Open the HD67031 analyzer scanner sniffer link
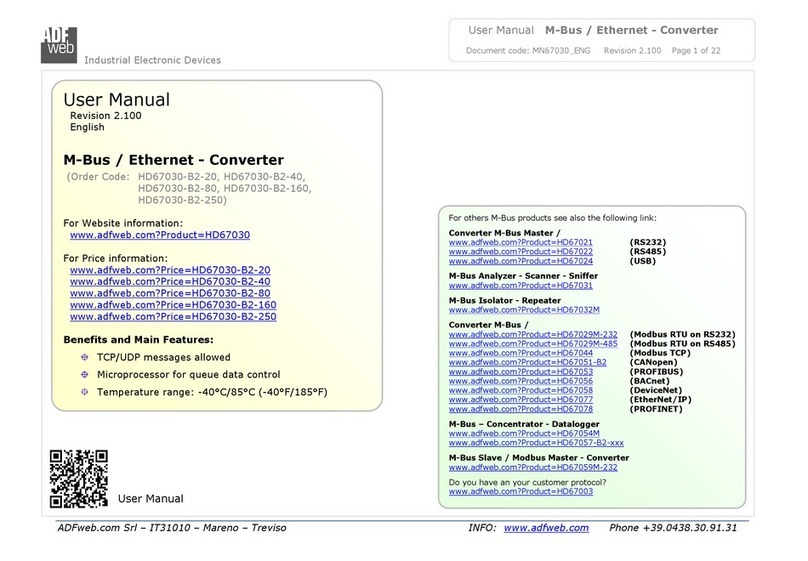 coord(520,285)
